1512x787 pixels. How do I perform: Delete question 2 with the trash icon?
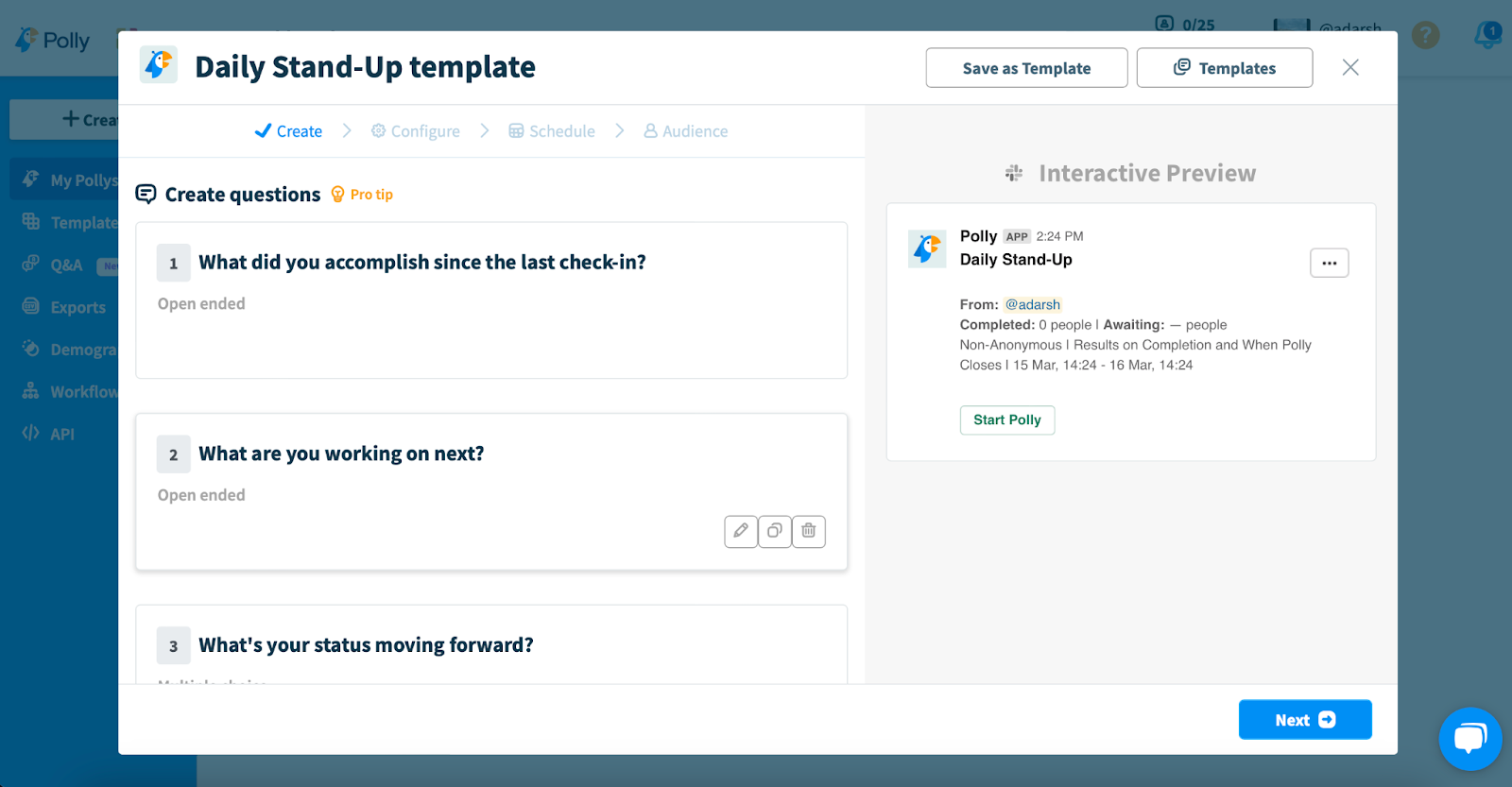(x=809, y=531)
